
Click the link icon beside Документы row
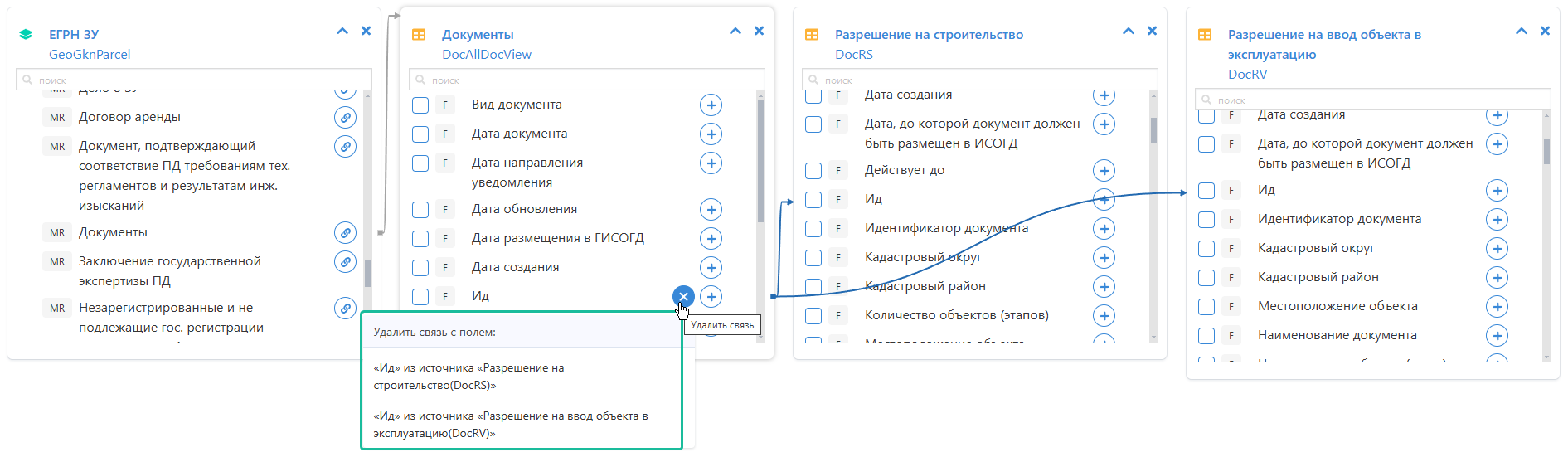coord(345,232)
